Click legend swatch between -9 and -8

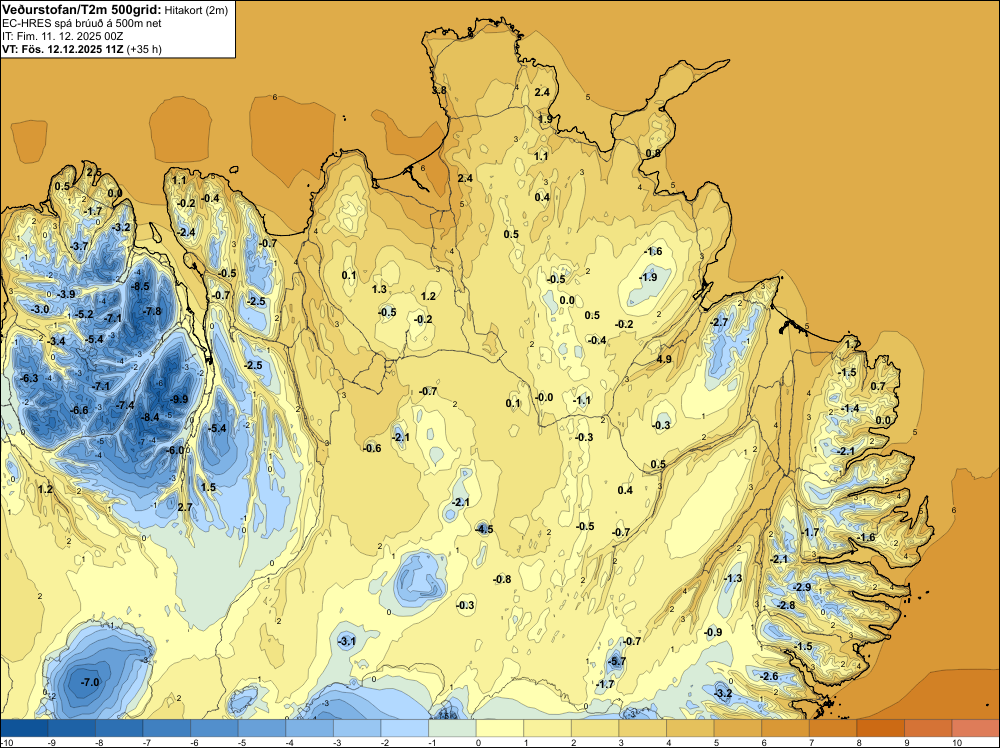pyautogui.click(x=71, y=728)
